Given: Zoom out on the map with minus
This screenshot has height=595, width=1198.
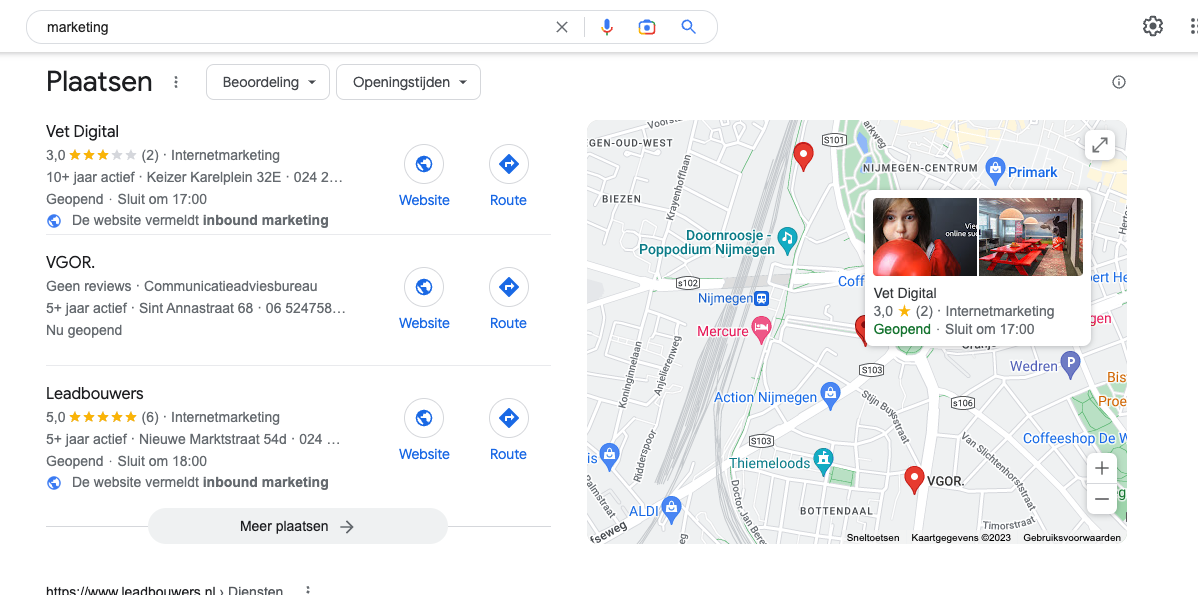Looking at the screenshot, I should [x=1101, y=499].
